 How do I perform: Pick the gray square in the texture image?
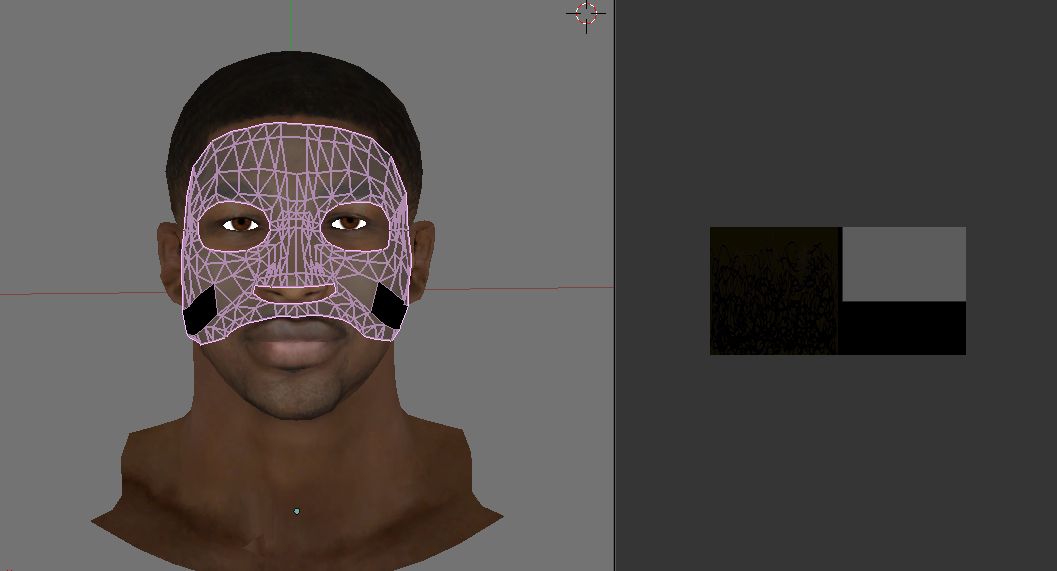pyautogui.click(x=904, y=263)
